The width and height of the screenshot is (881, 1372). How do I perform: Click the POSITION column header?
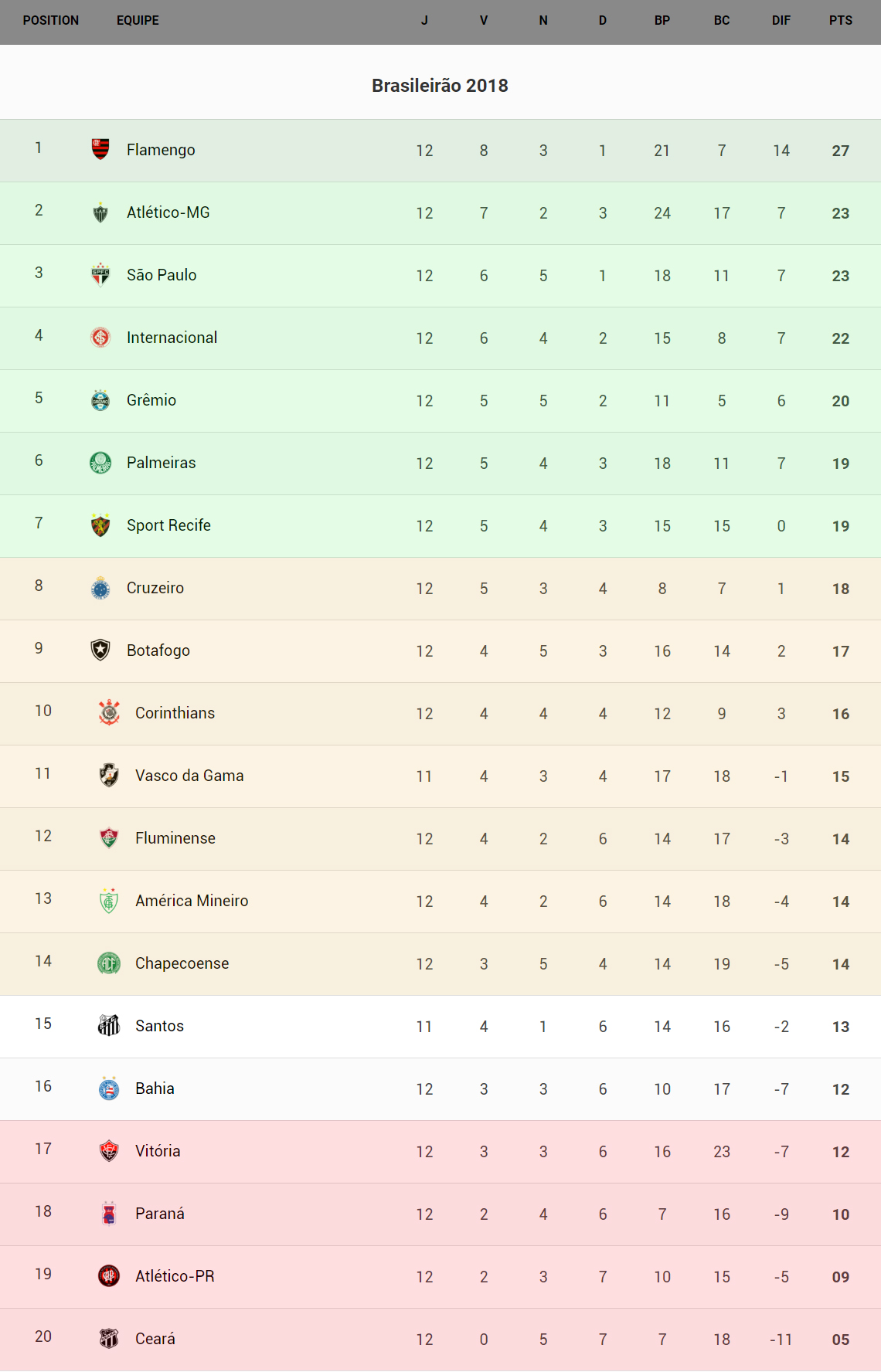[51, 21]
